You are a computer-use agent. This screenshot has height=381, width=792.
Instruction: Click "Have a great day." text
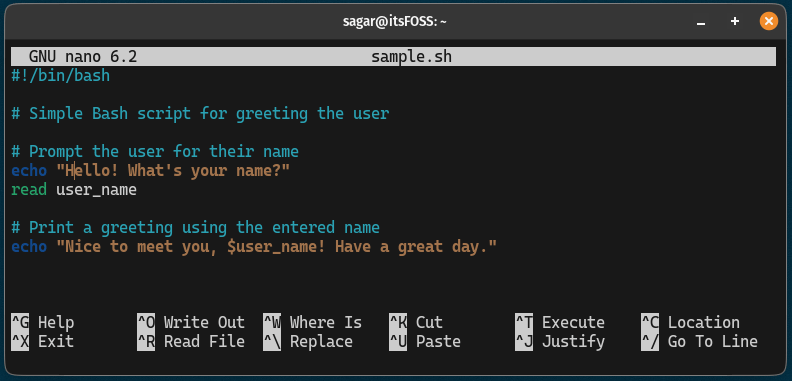412,247
